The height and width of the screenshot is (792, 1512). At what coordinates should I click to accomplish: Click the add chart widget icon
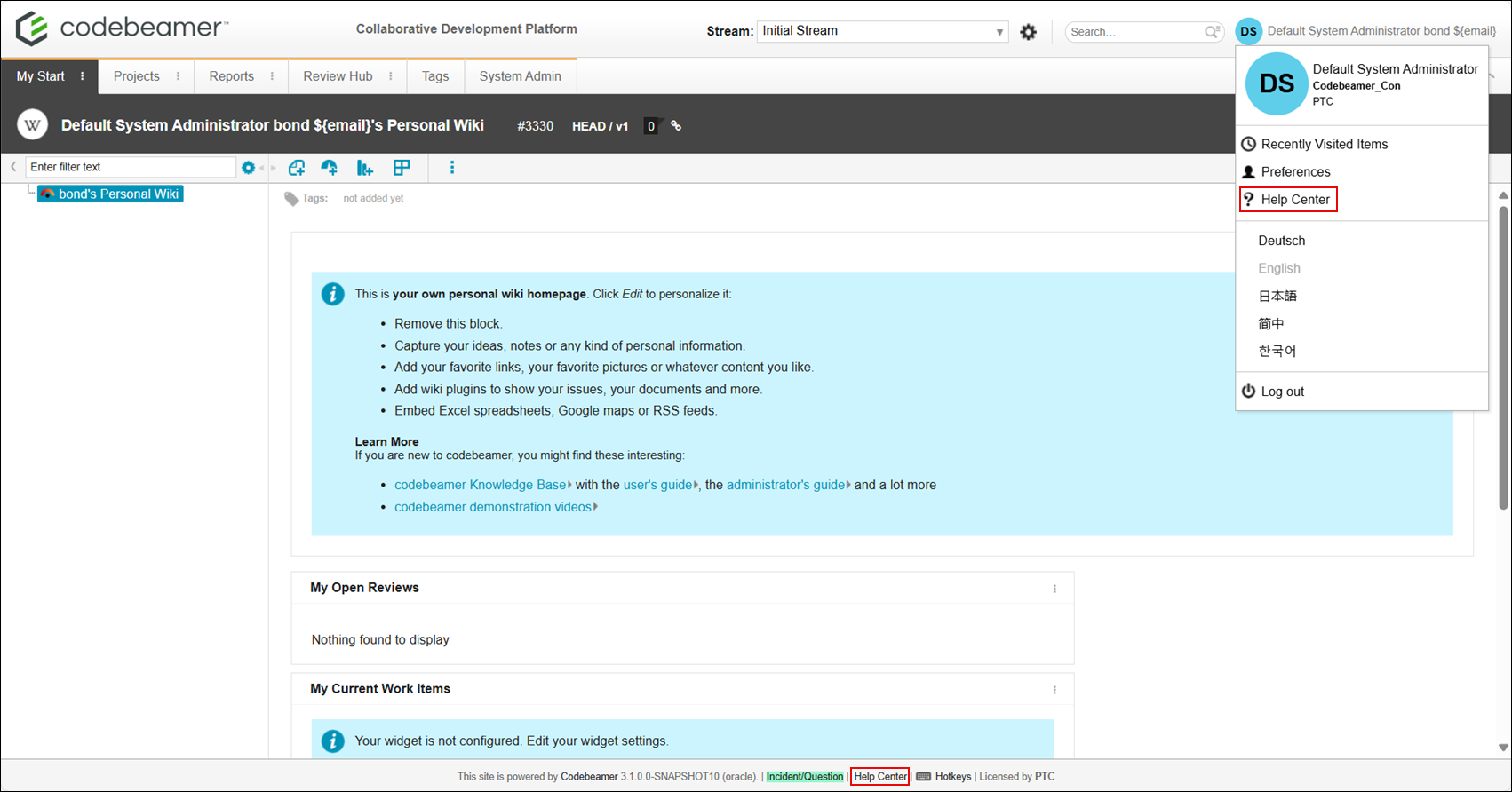(364, 167)
